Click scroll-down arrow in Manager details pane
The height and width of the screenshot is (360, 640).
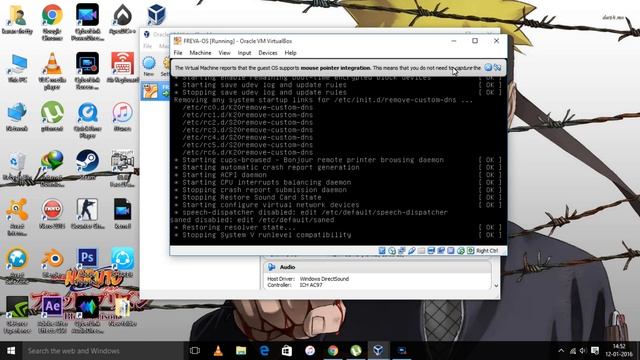(x=496, y=286)
